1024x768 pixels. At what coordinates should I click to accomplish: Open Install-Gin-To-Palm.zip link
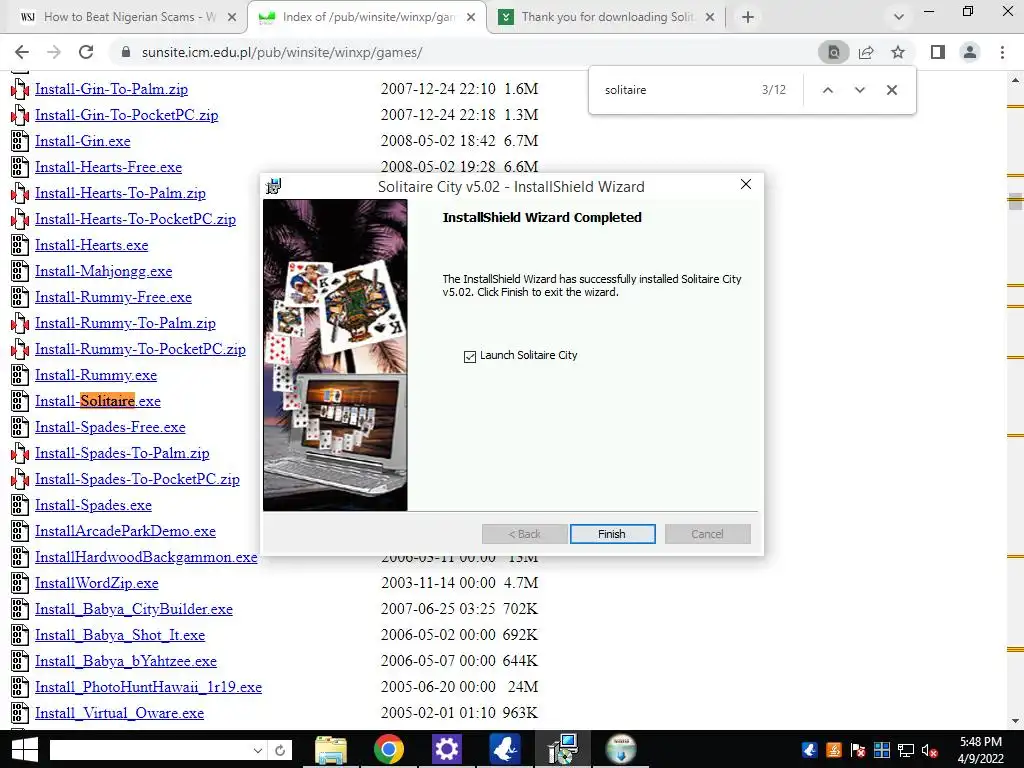pos(112,89)
